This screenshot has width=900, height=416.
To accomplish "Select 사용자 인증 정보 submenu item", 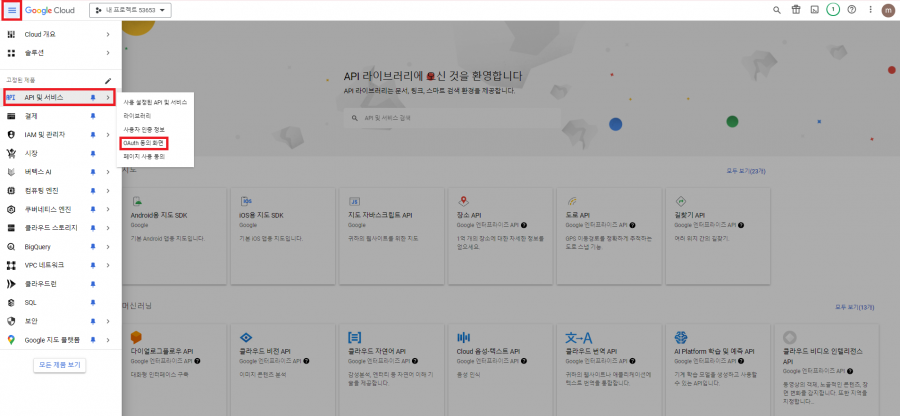I will pos(146,129).
